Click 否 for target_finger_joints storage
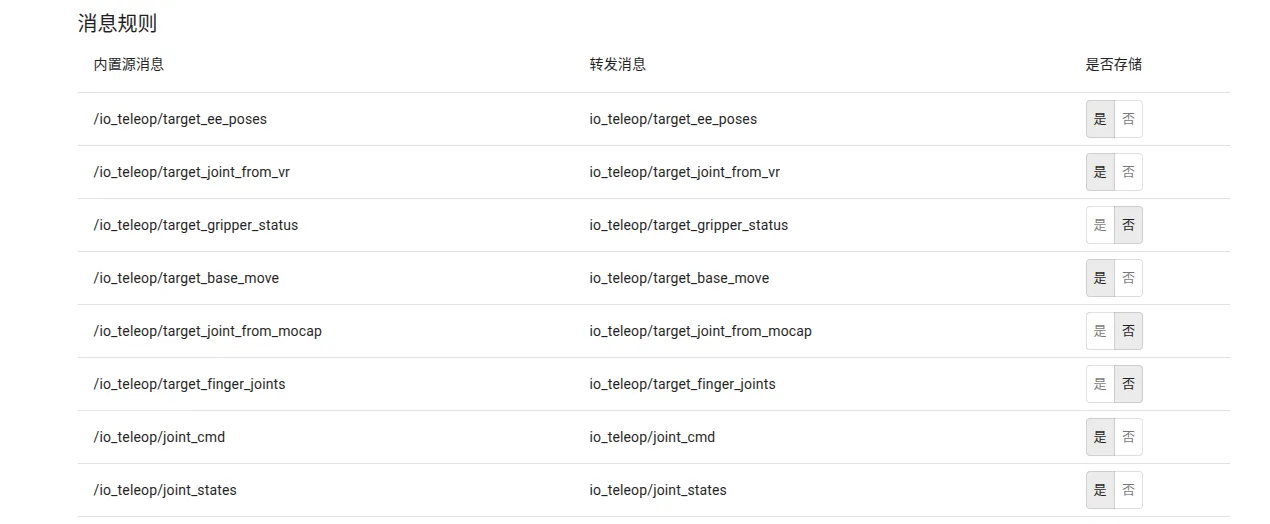 pyautogui.click(x=1128, y=384)
